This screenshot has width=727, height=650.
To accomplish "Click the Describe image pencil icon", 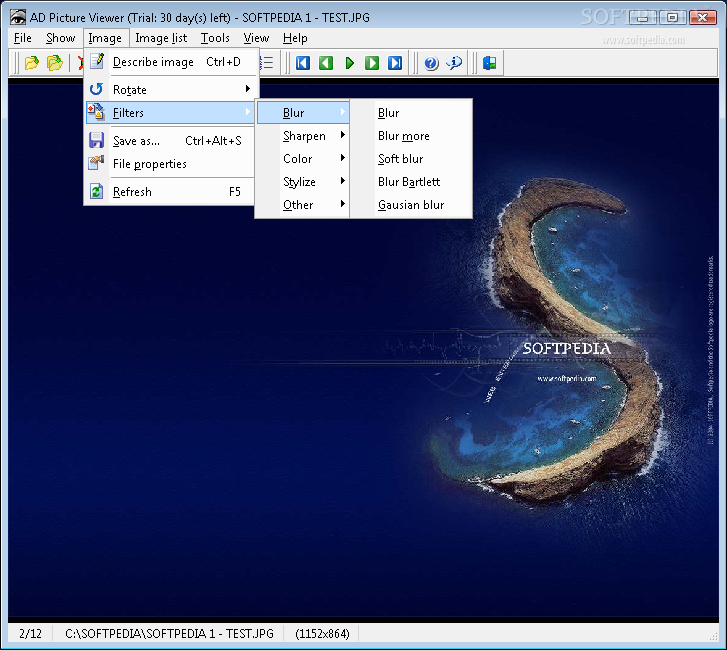I will 97,61.
